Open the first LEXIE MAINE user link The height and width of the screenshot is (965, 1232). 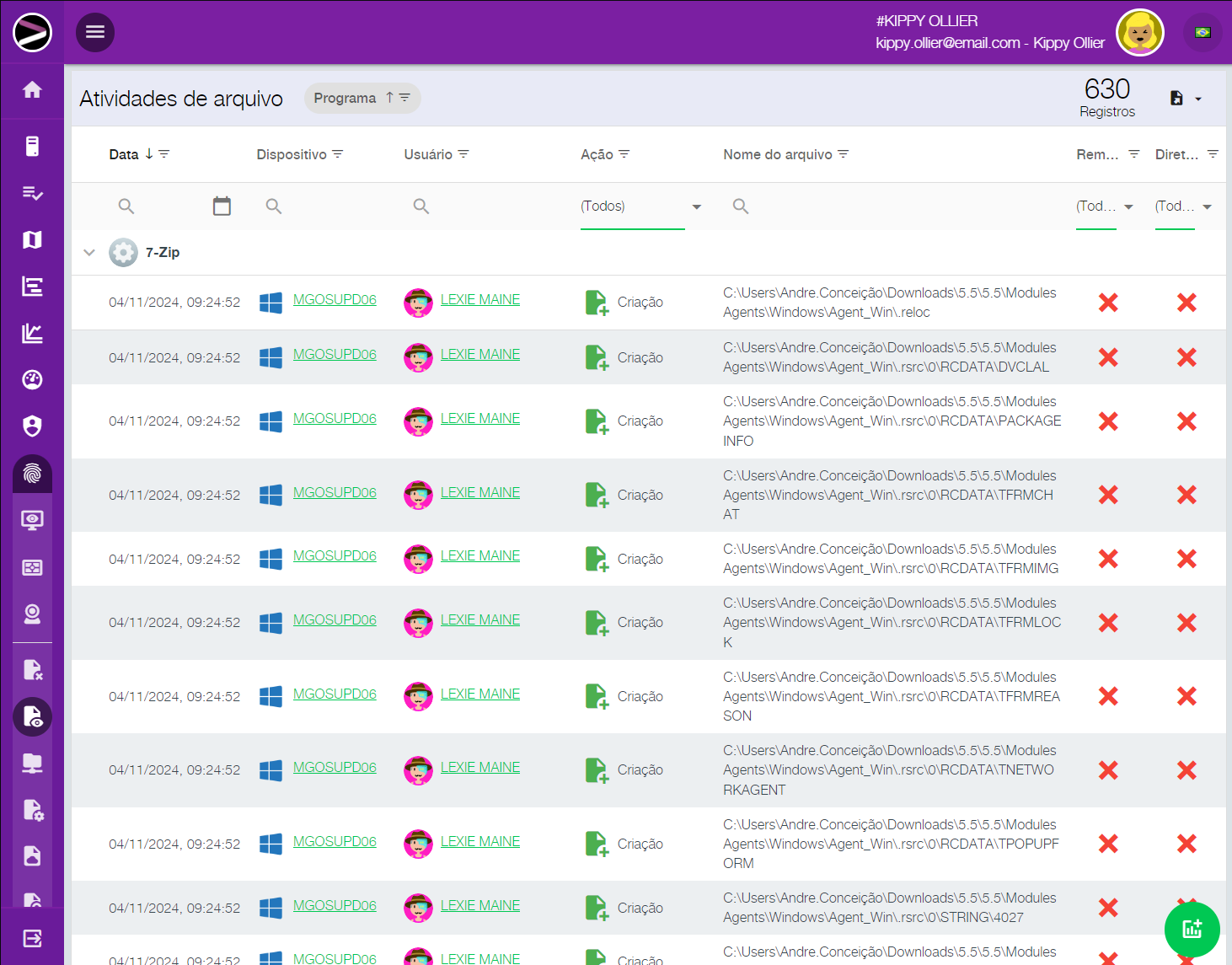[x=480, y=300]
